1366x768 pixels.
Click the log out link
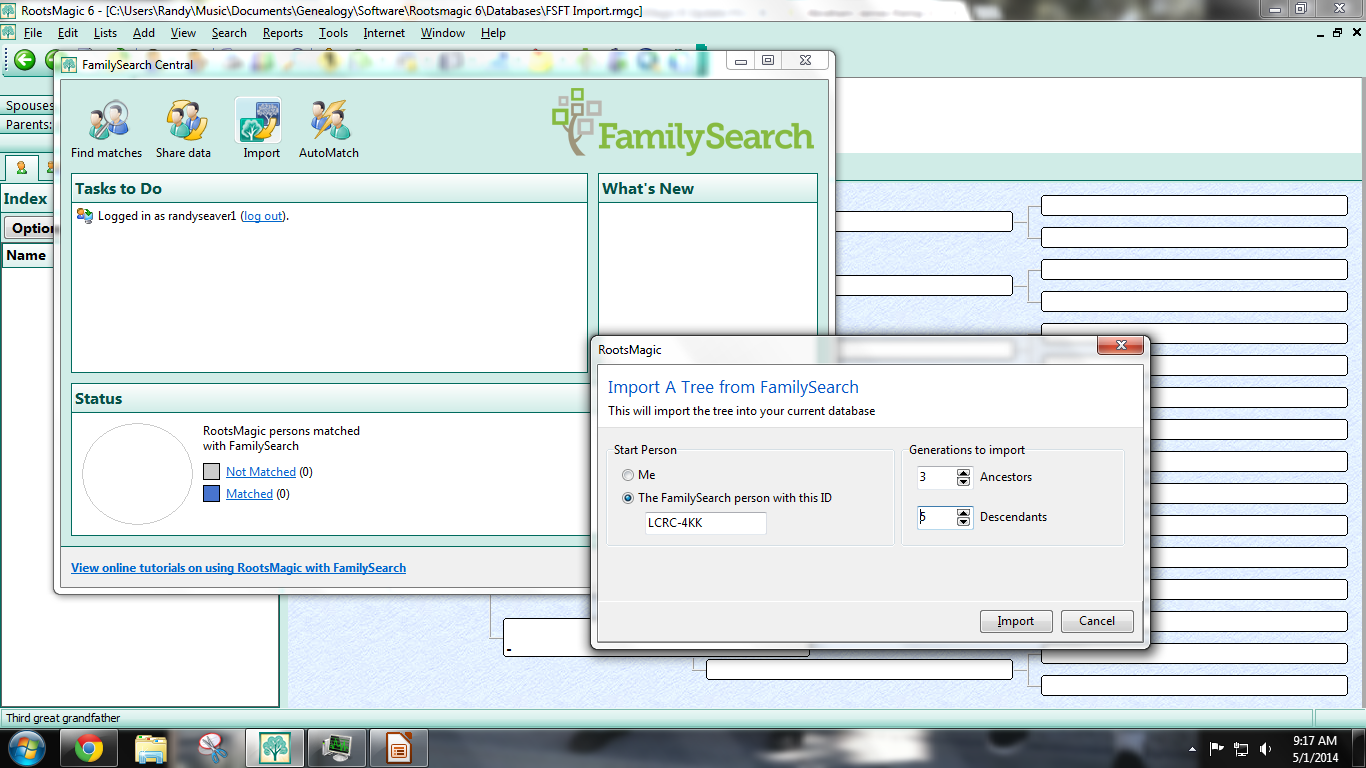click(263, 216)
